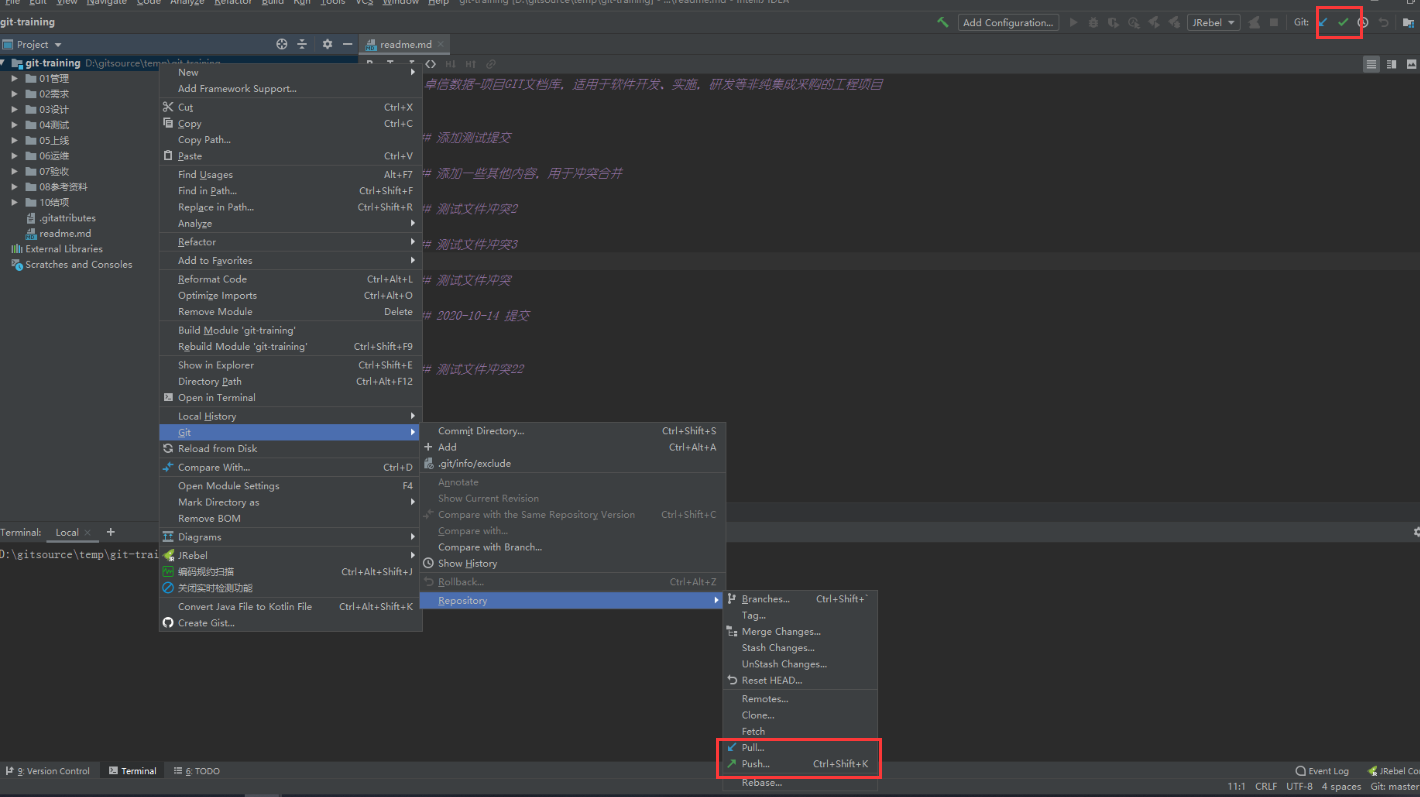This screenshot has width=1420, height=797.
Task: Click the Stop square icon in toolbar
Action: pos(1273,22)
